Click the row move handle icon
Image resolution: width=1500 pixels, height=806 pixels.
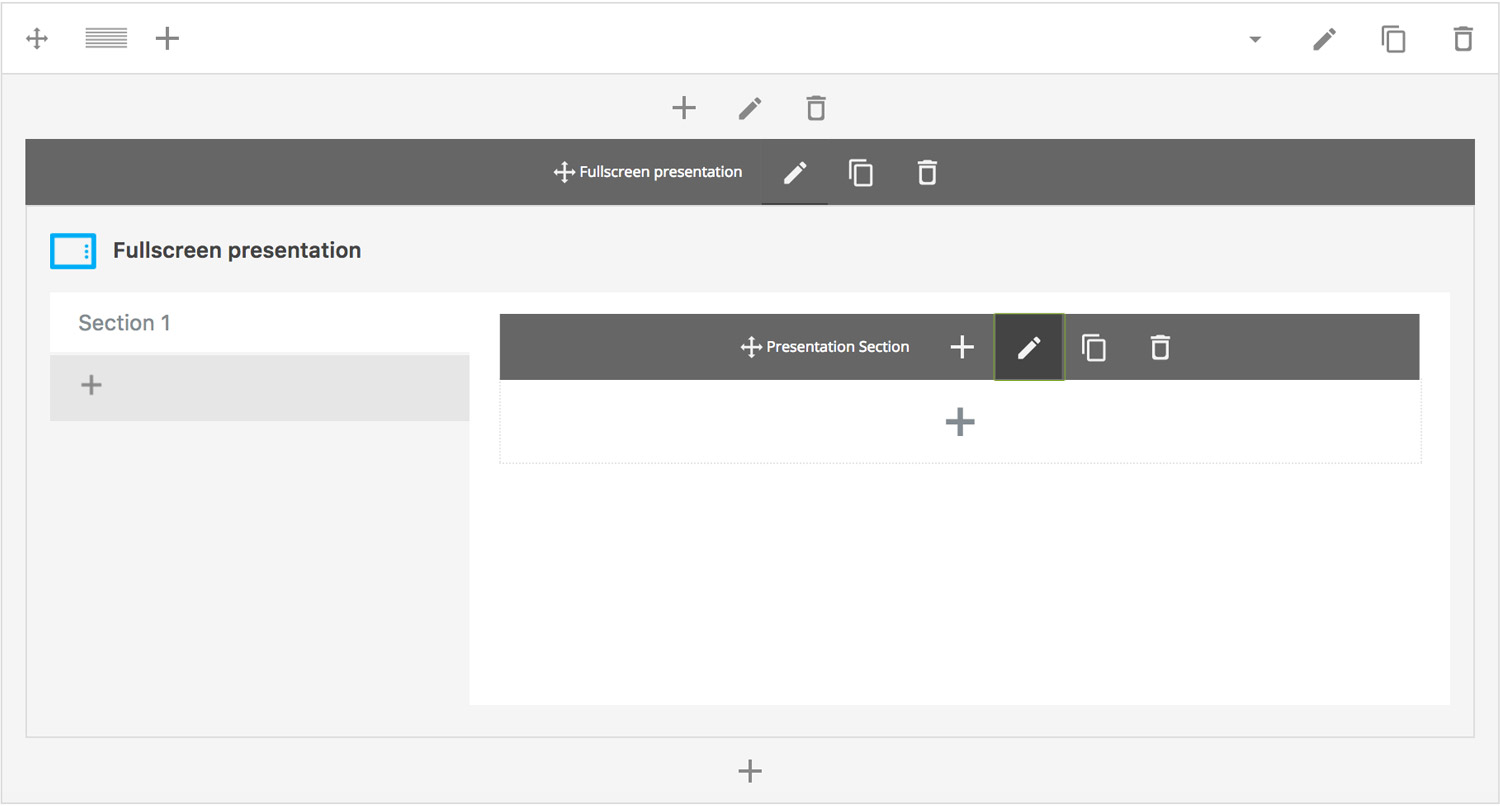point(37,39)
